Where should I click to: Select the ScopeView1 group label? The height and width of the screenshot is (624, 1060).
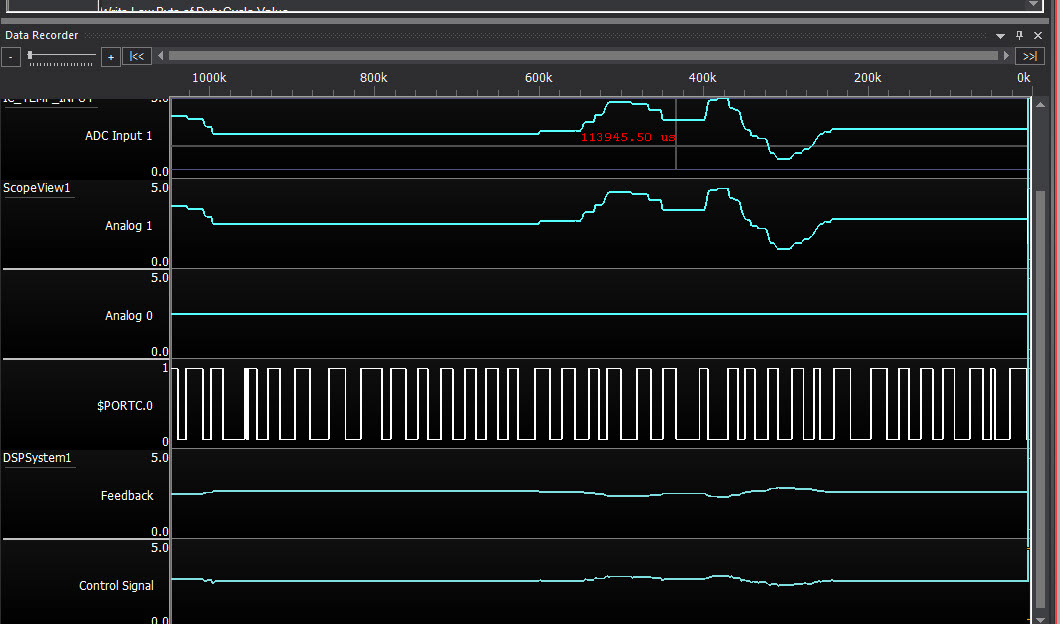(x=37, y=188)
